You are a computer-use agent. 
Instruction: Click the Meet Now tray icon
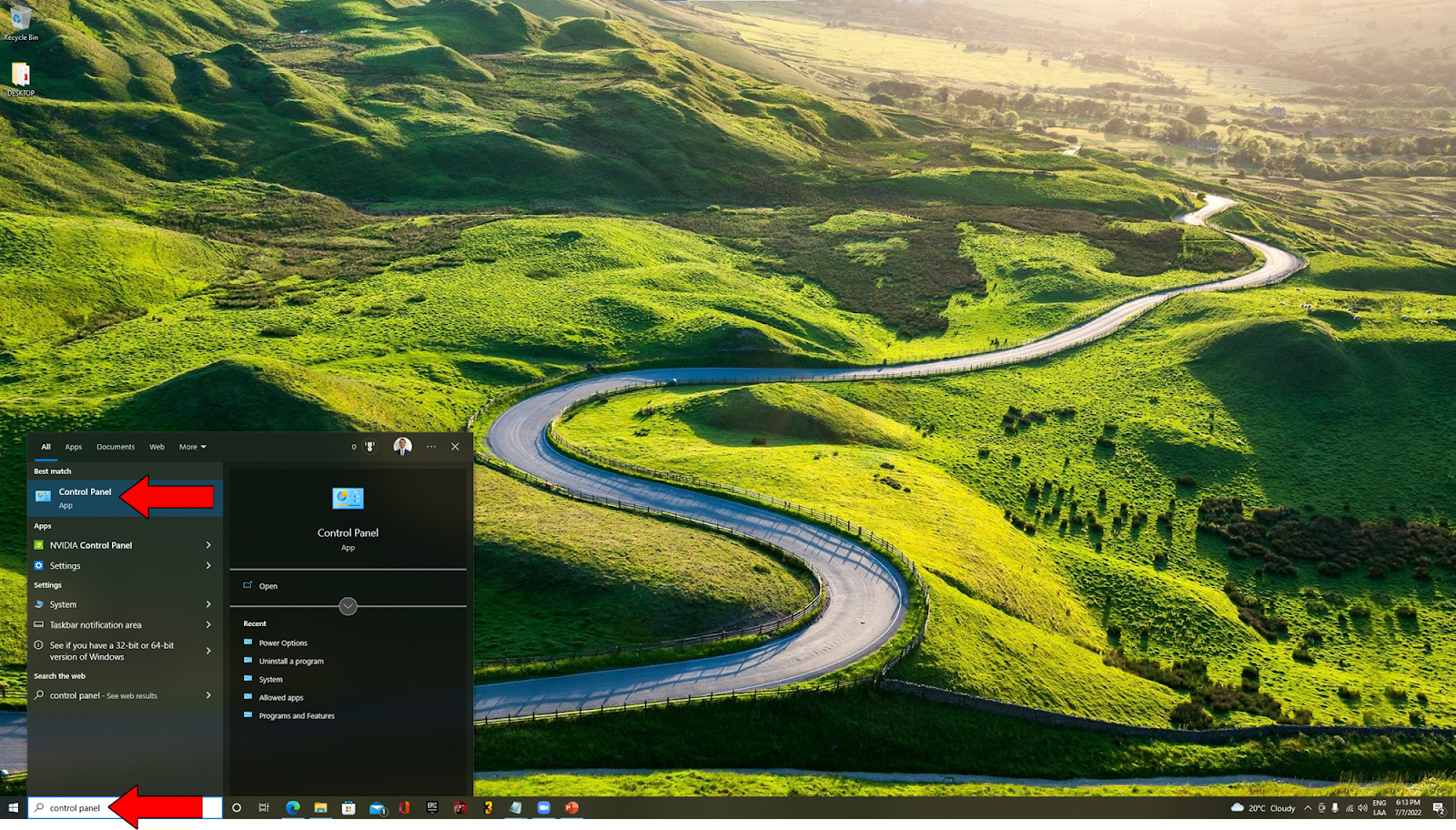pos(1322,808)
